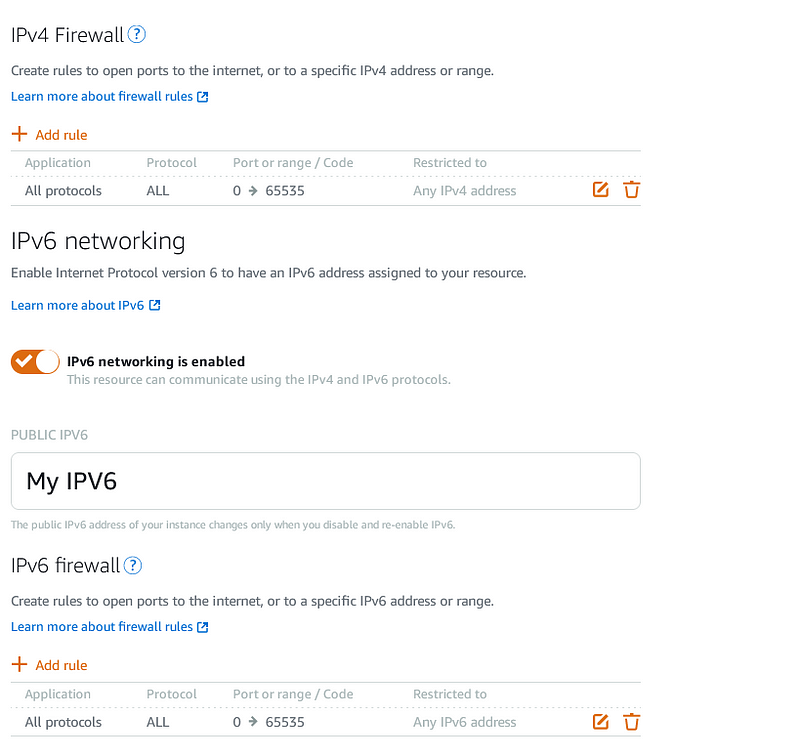Click Add rule in IPv6 firewall
The height and width of the screenshot is (756, 800).
click(x=61, y=665)
